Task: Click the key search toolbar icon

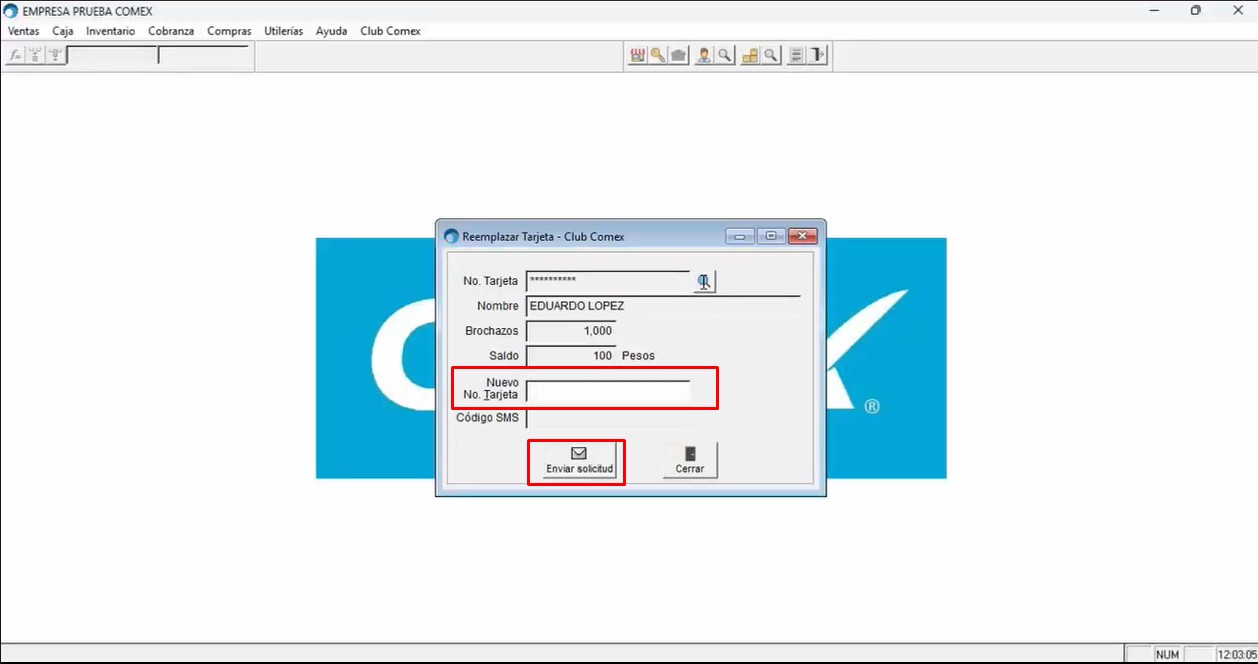Action: click(658, 56)
